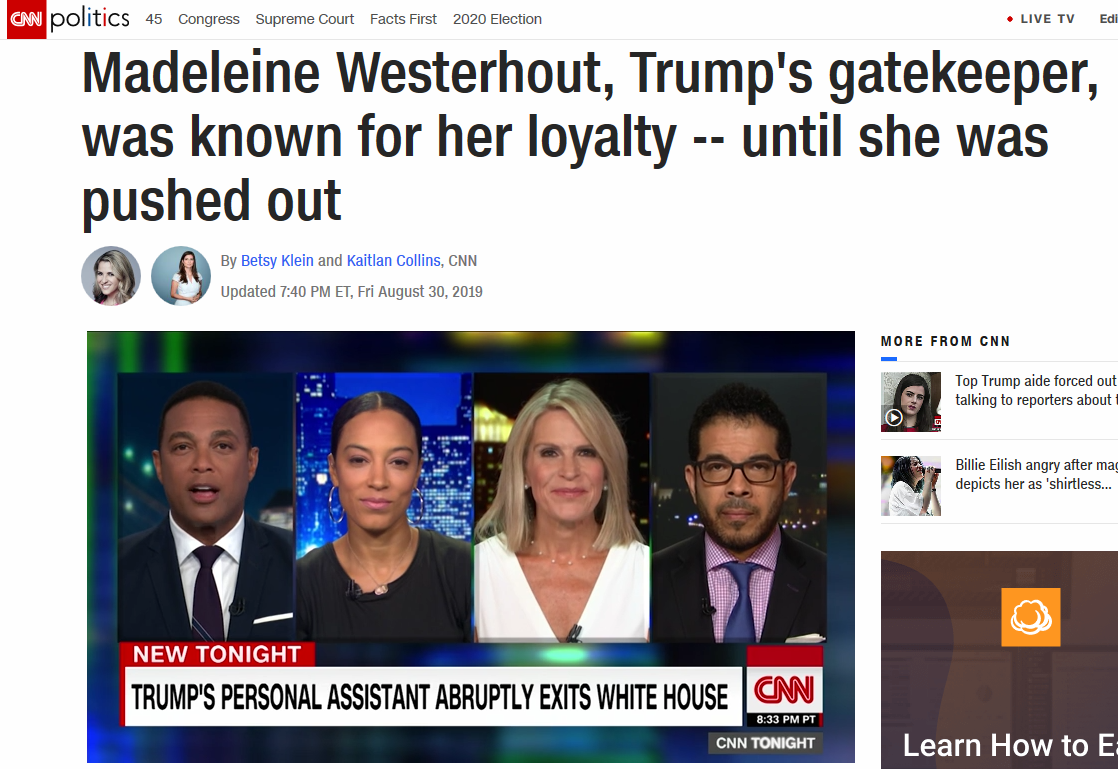Open the 2020 Election section
1118x769 pixels.
tap(497, 19)
